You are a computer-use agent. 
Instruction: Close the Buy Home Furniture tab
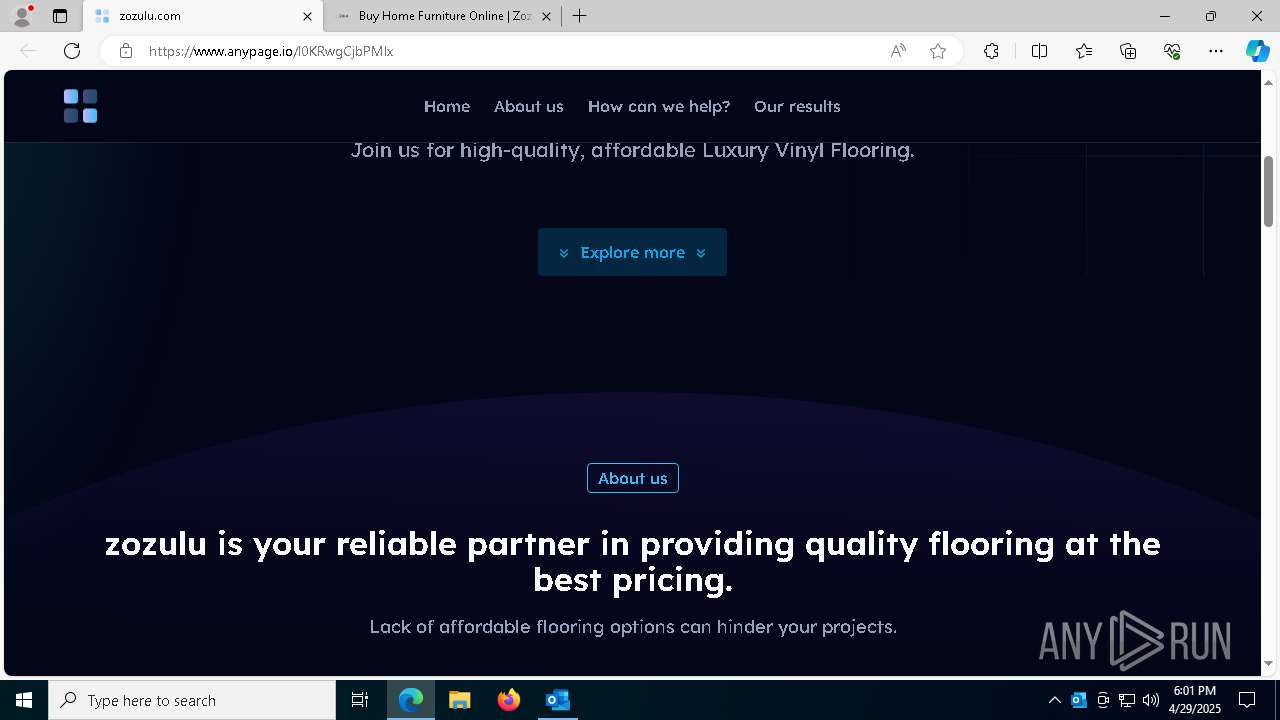(546, 16)
